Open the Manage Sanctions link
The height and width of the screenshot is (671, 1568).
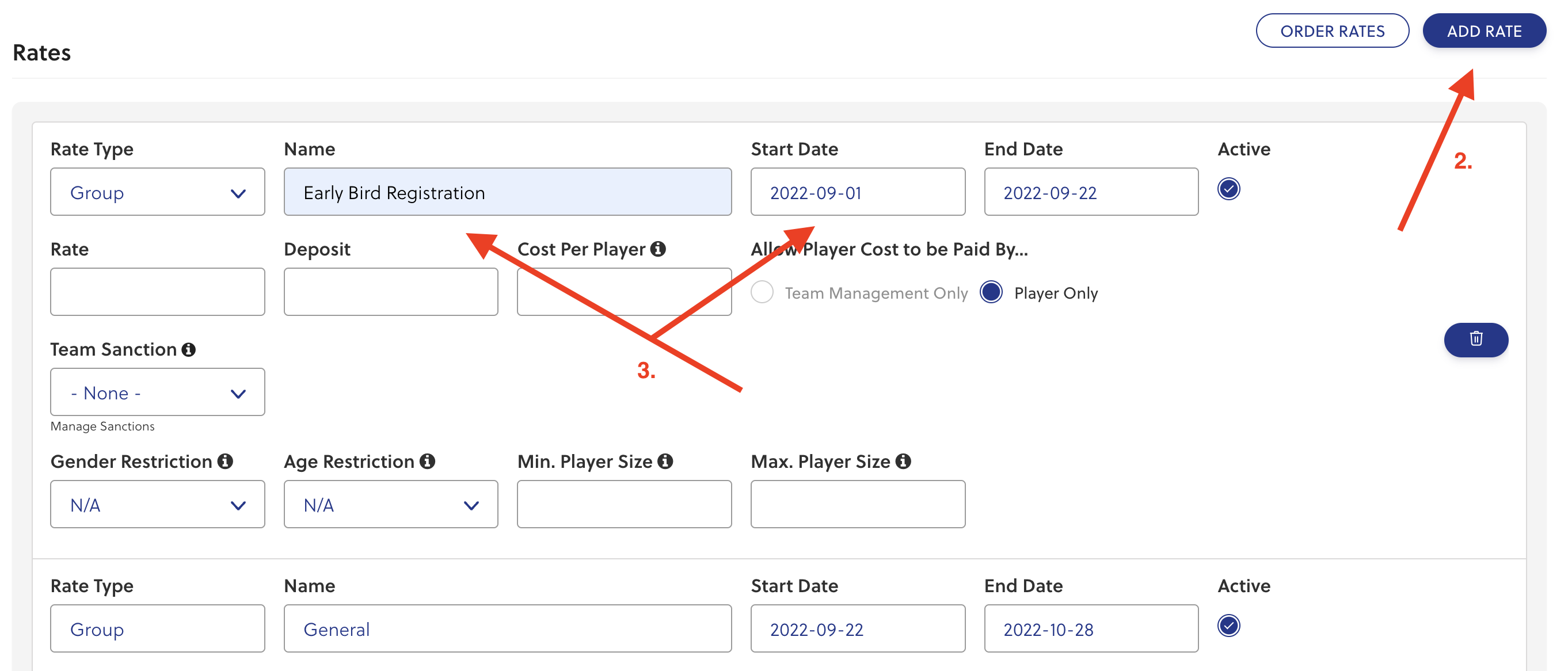click(102, 426)
